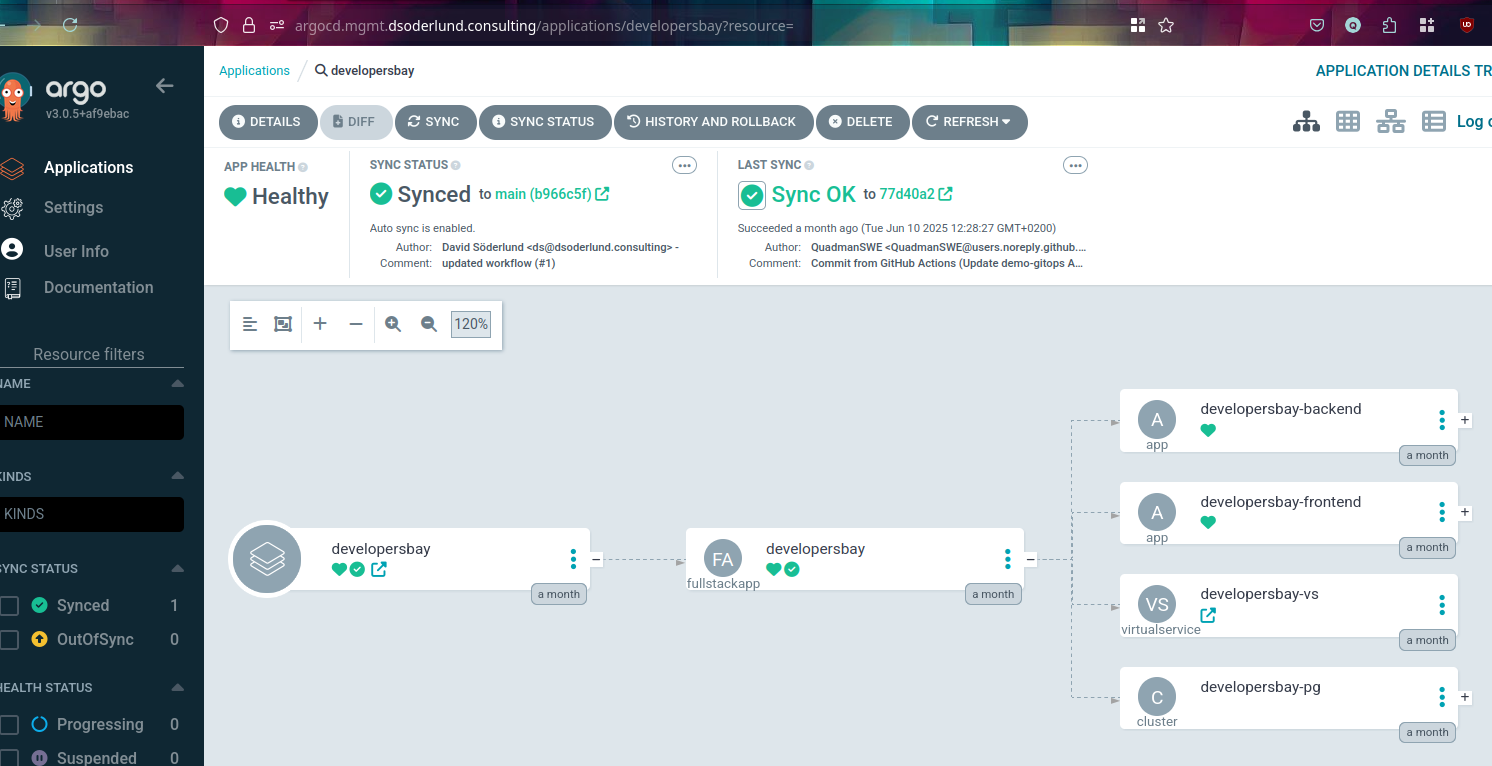Open kebab menu on developersbay-frontend node

point(1442,512)
